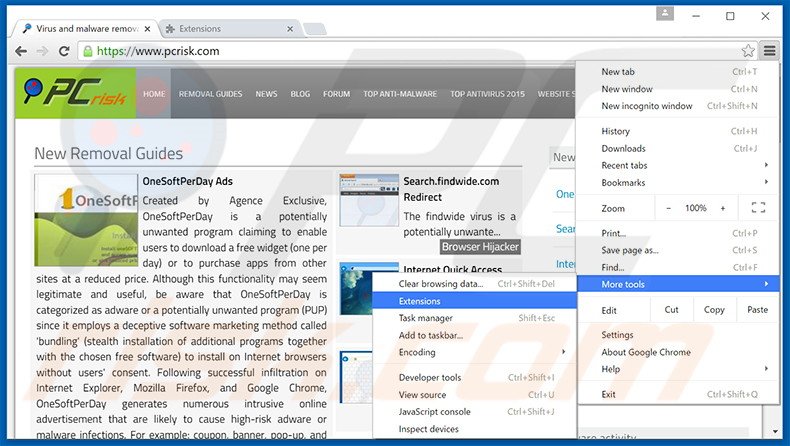This screenshot has height=446, width=790.
Task: Click the green padlock security icon
Action: 88,51
